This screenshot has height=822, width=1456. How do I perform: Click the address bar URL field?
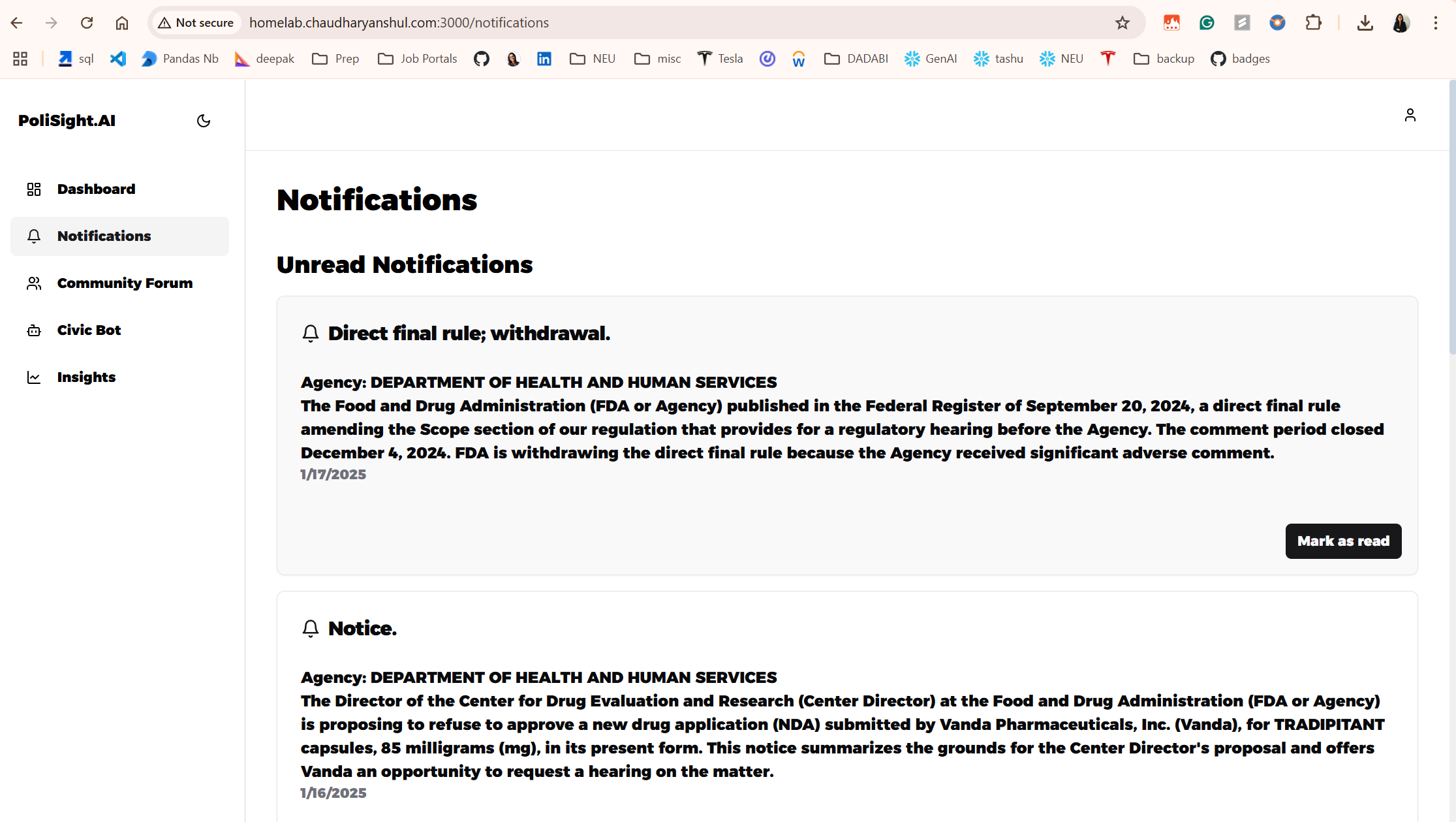[653, 23]
